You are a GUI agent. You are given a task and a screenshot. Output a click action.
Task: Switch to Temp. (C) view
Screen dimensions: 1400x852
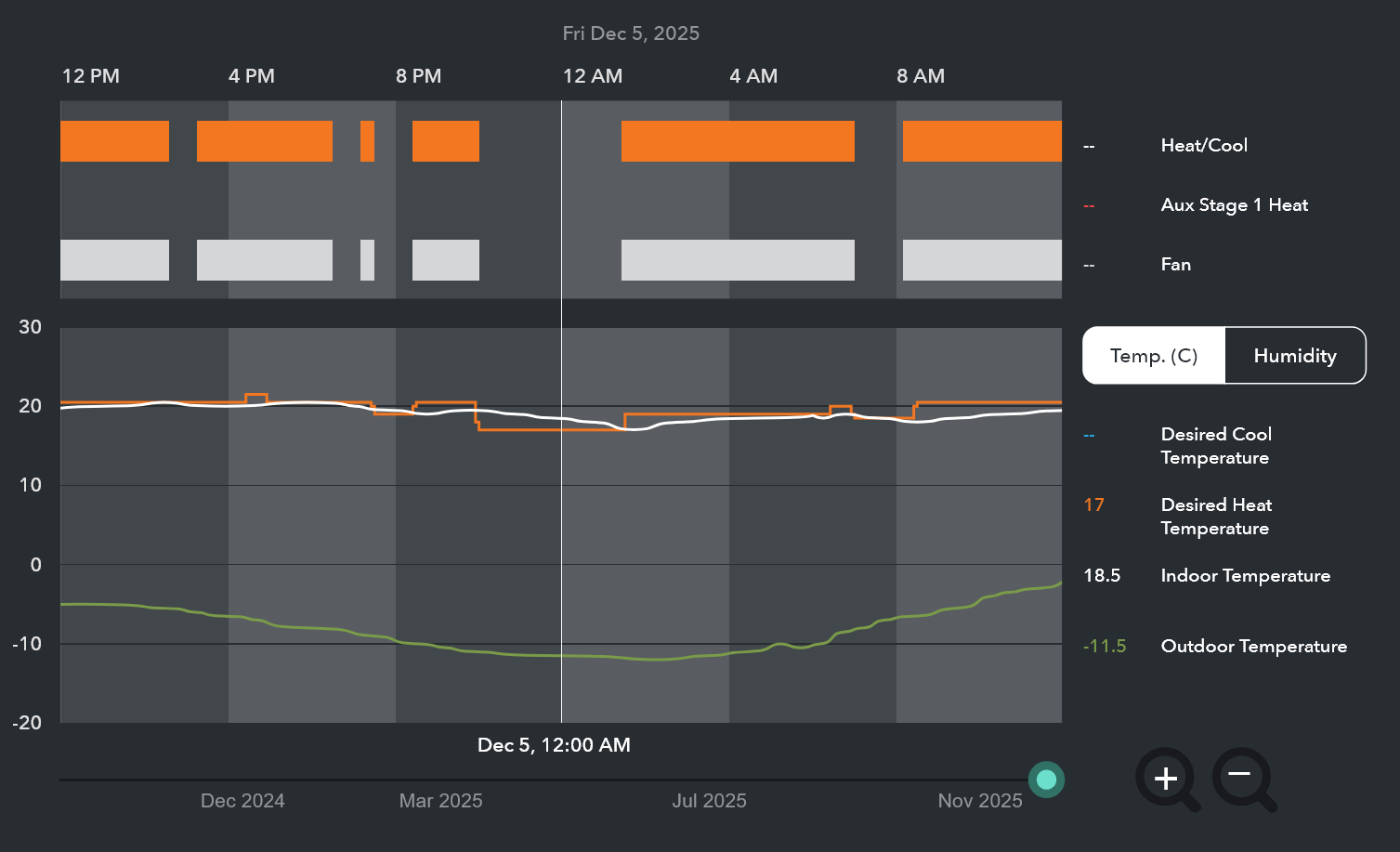click(1154, 356)
